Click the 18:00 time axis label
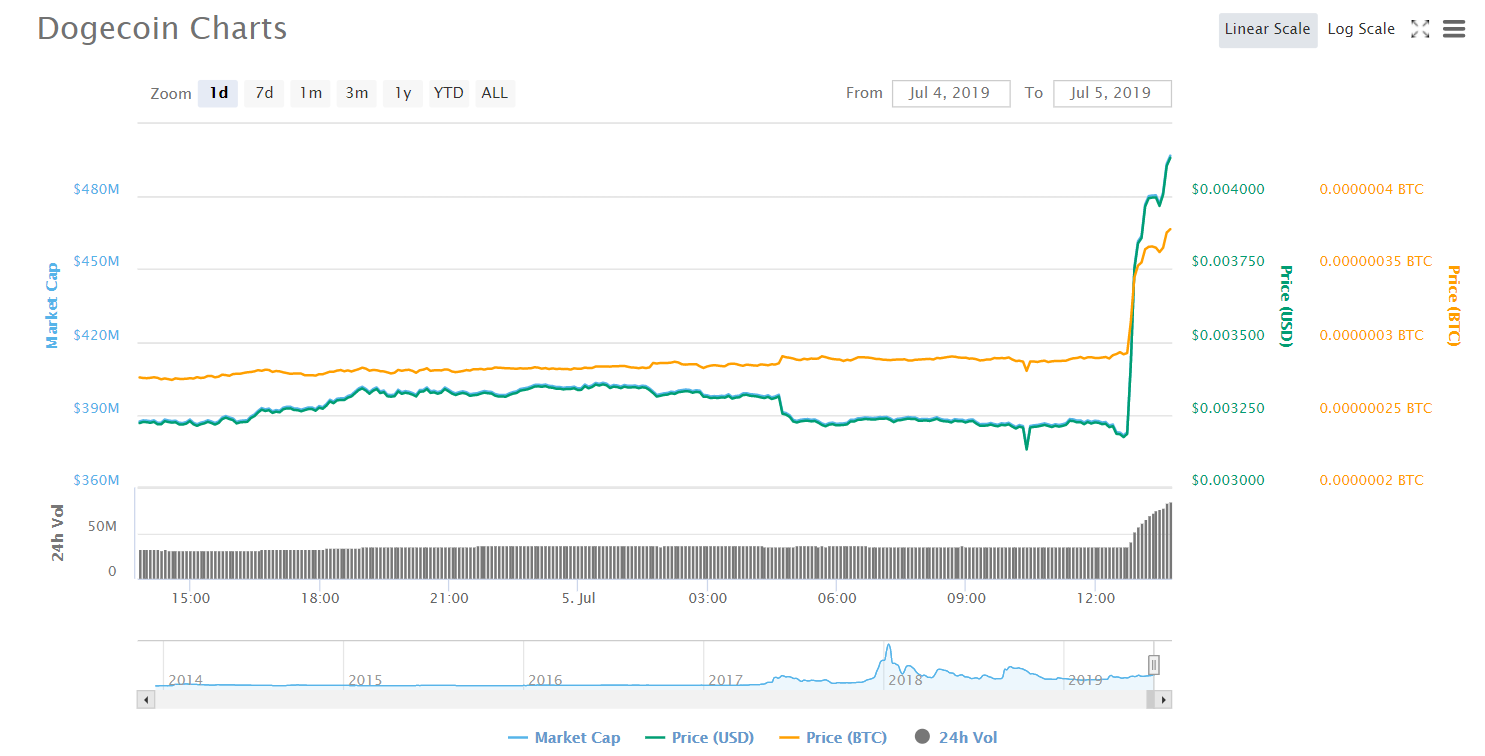 (320, 598)
